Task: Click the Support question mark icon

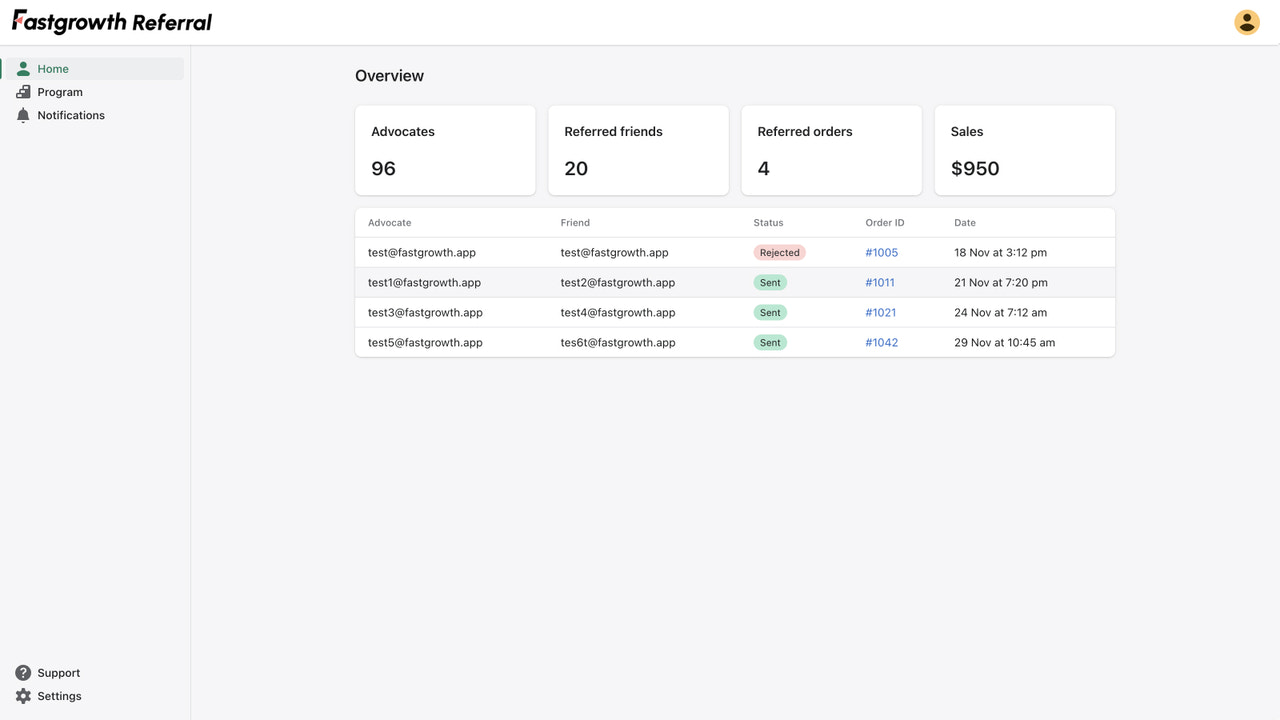Action: pyautogui.click(x=22, y=672)
